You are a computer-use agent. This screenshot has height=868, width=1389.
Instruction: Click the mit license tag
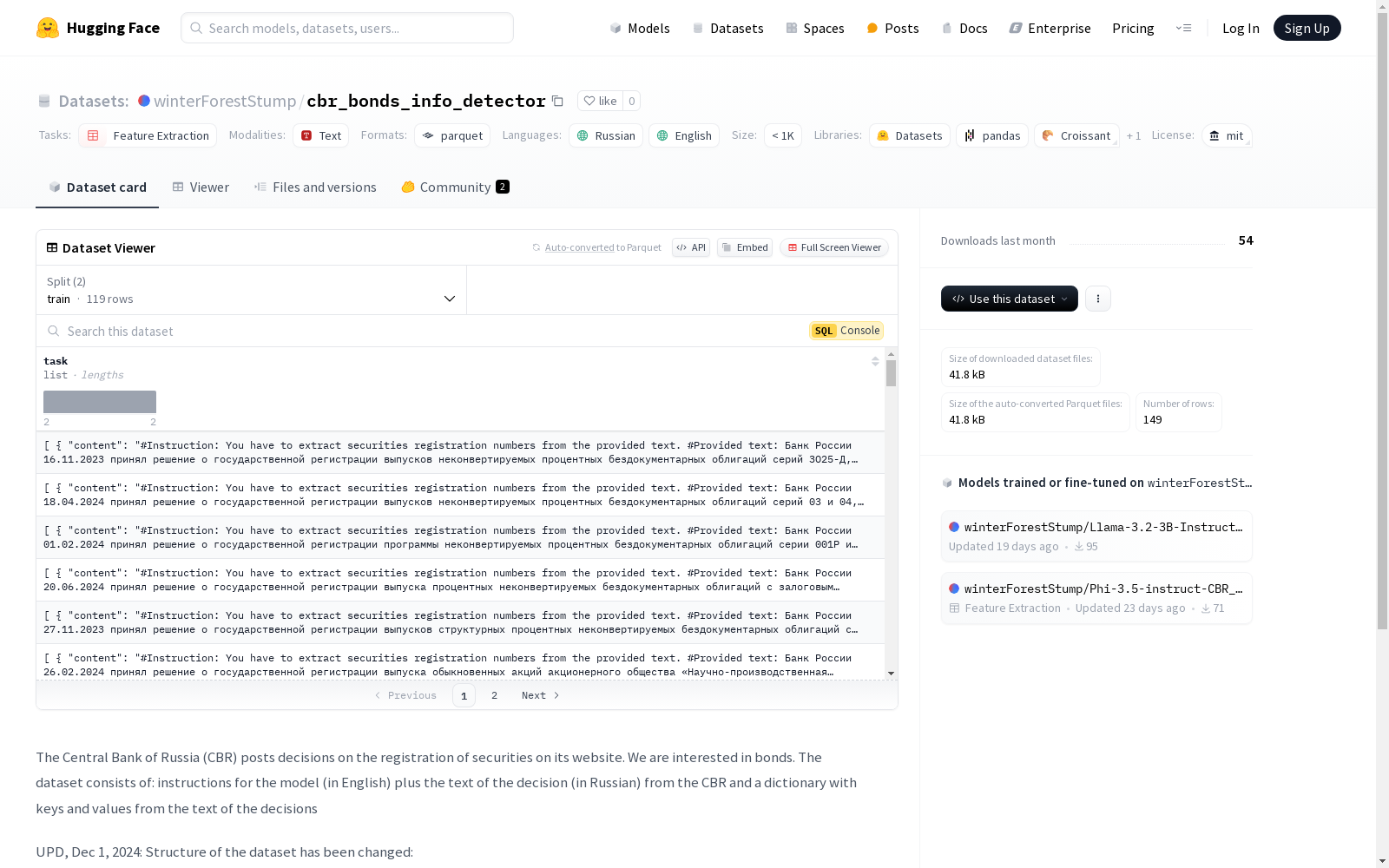pos(1227,135)
